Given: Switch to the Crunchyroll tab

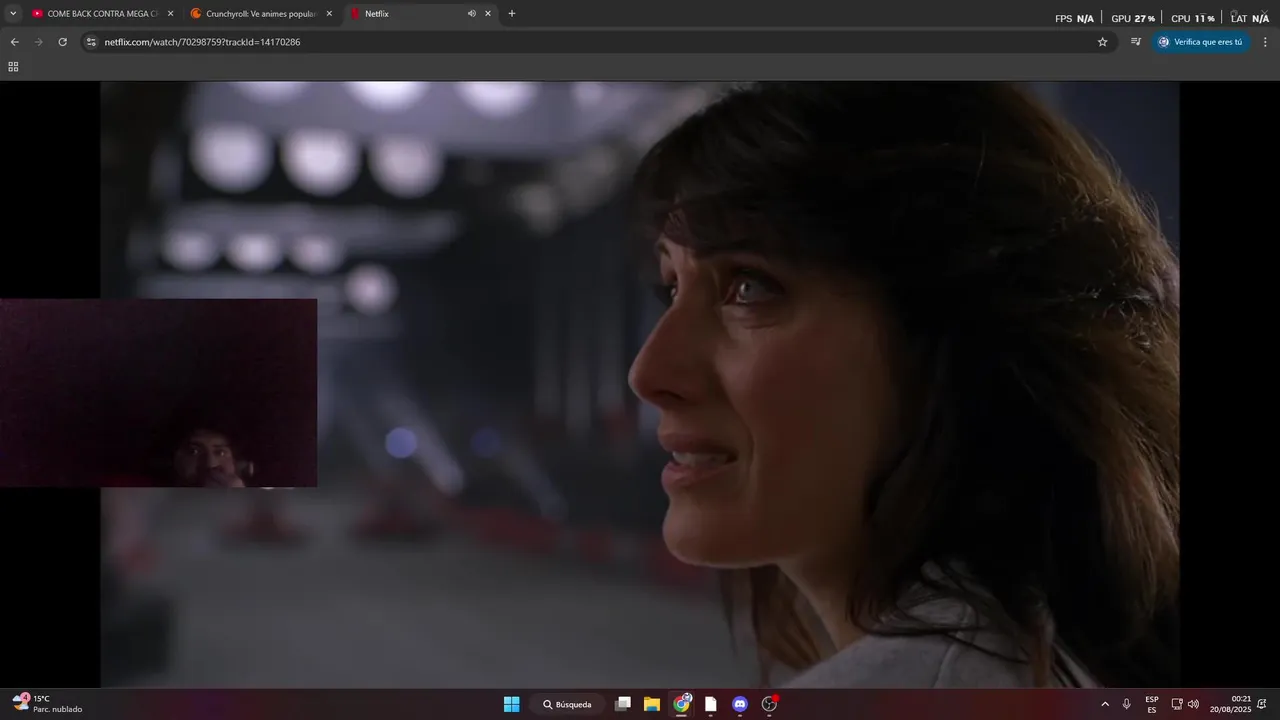Looking at the screenshot, I should click(262, 14).
